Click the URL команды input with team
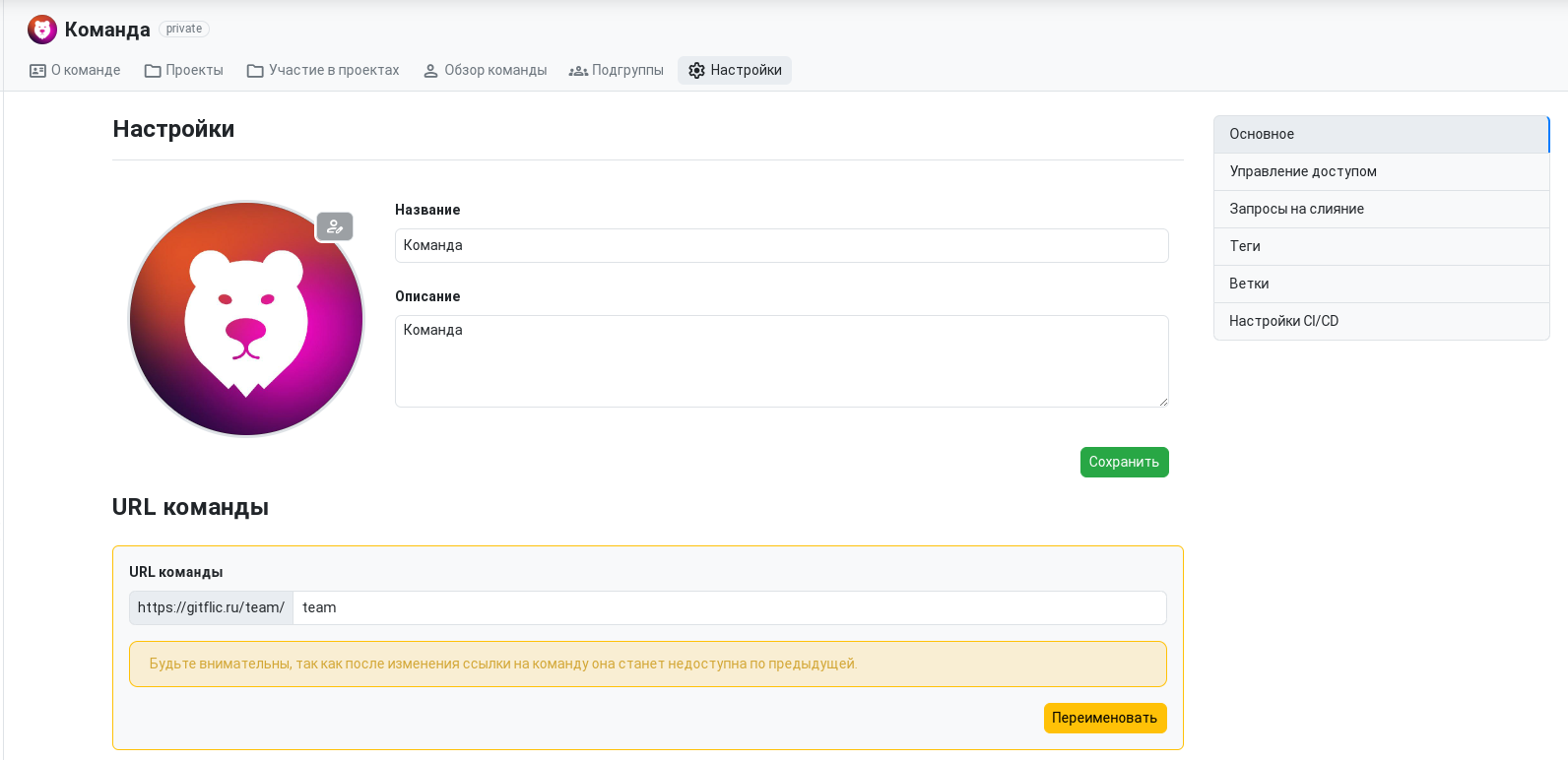This screenshot has width=1568, height=760. [730, 608]
